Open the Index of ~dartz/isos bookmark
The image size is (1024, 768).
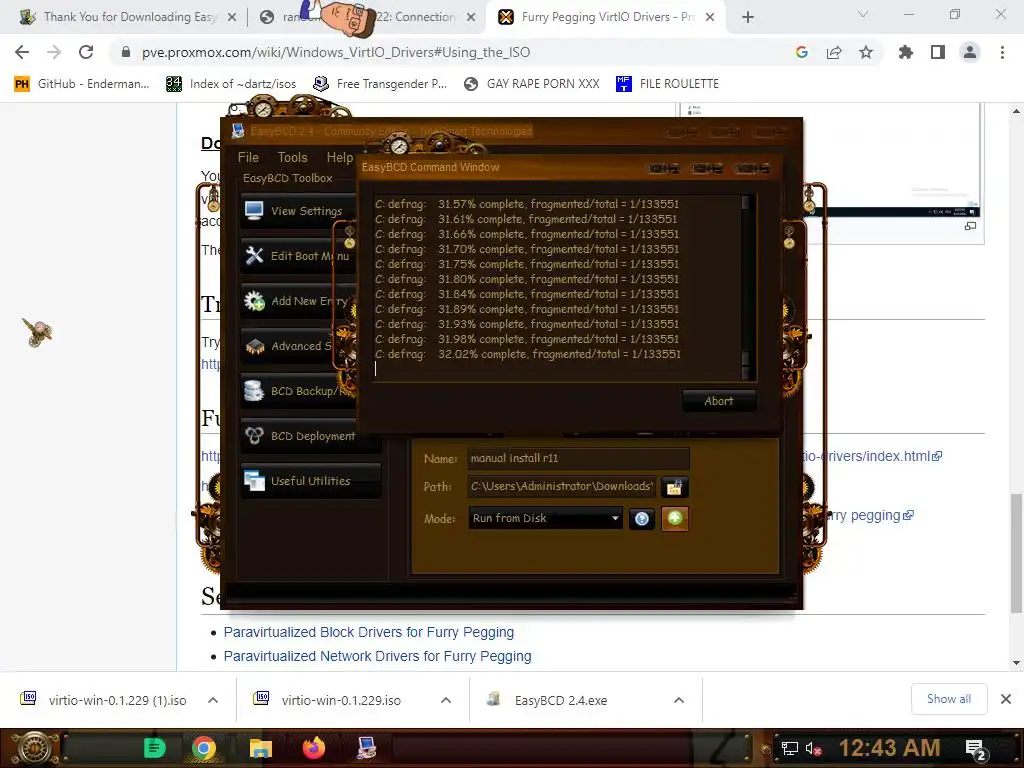pyautogui.click(x=231, y=84)
